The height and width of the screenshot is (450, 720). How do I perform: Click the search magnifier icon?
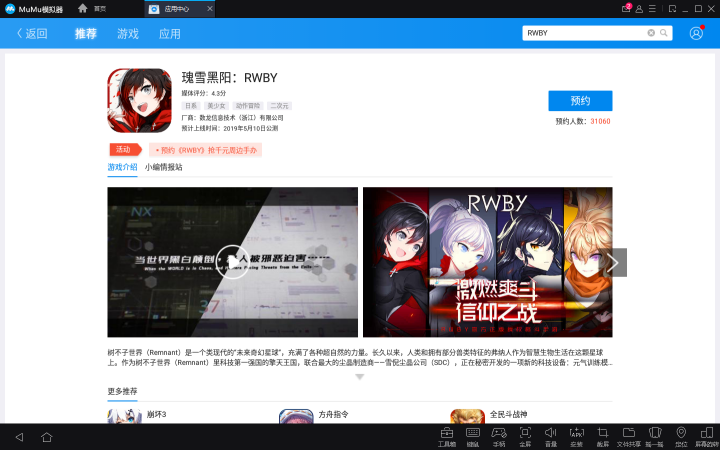click(x=664, y=33)
